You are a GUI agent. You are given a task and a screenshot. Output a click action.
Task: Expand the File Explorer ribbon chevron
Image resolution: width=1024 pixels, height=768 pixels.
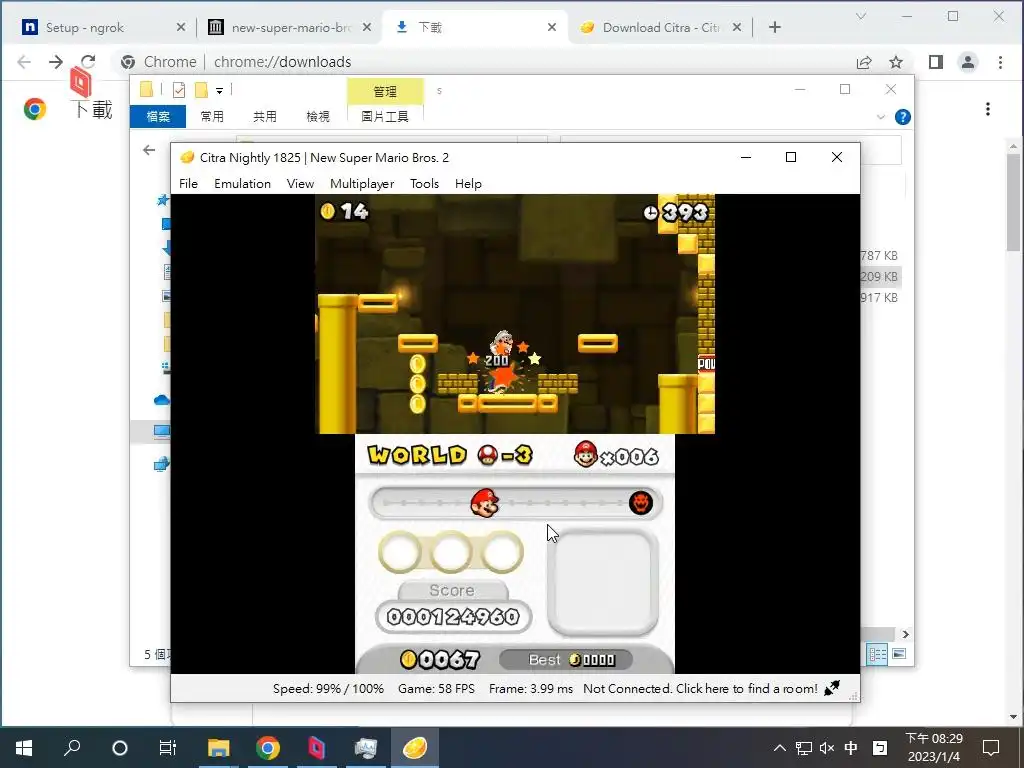click(880, 117)
